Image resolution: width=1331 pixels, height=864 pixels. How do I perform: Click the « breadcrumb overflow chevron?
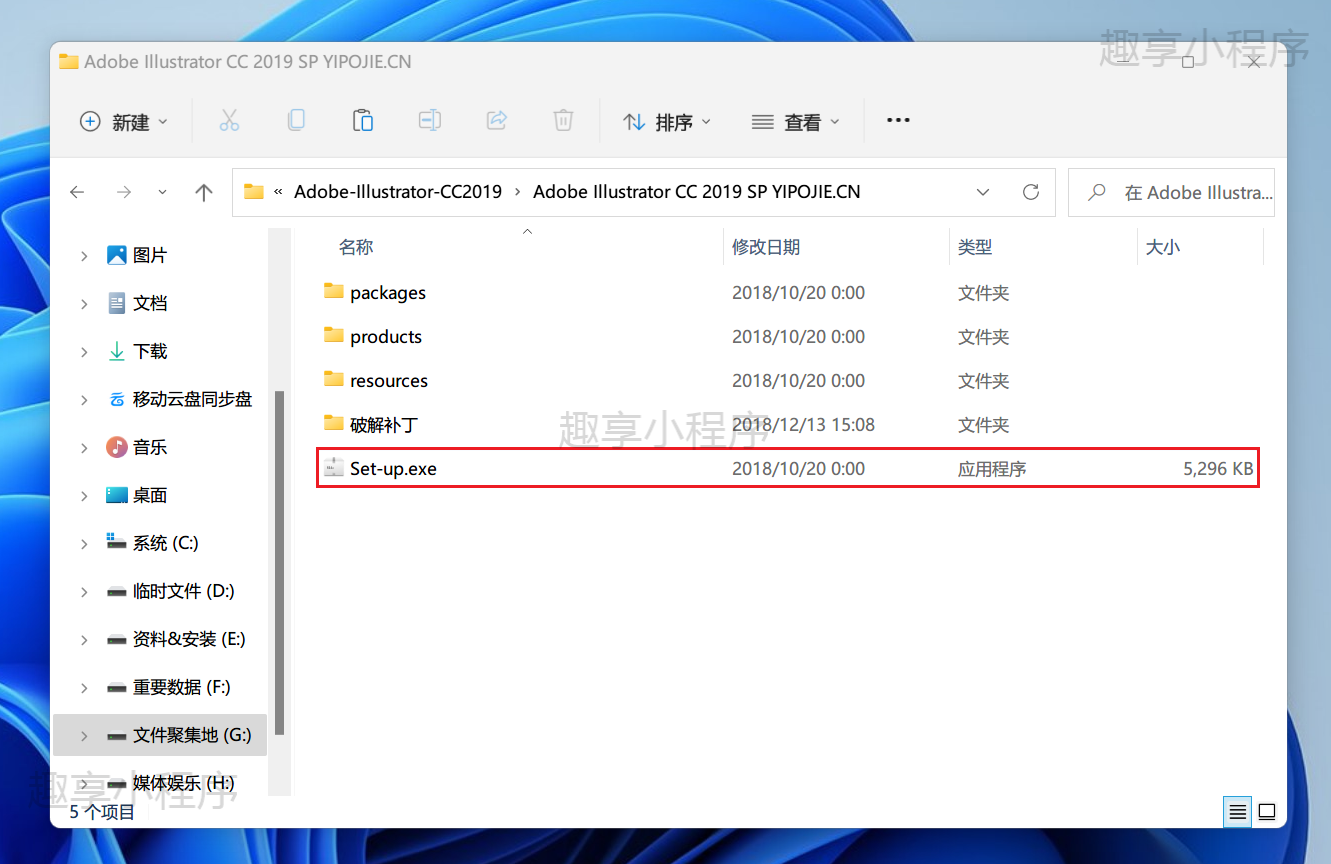coord(278,192)
